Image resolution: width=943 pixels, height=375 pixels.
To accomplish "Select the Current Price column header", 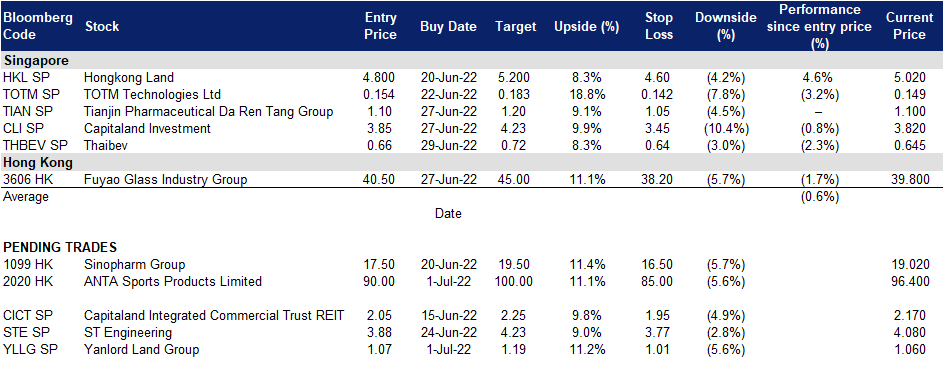I will coord(909,26).
